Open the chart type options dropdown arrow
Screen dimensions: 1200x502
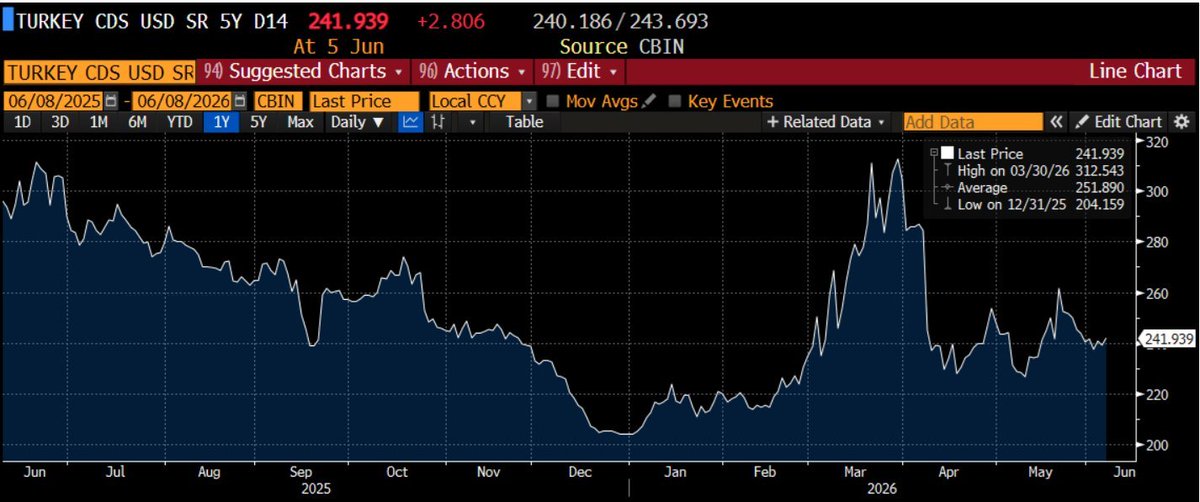pos(472,122)
